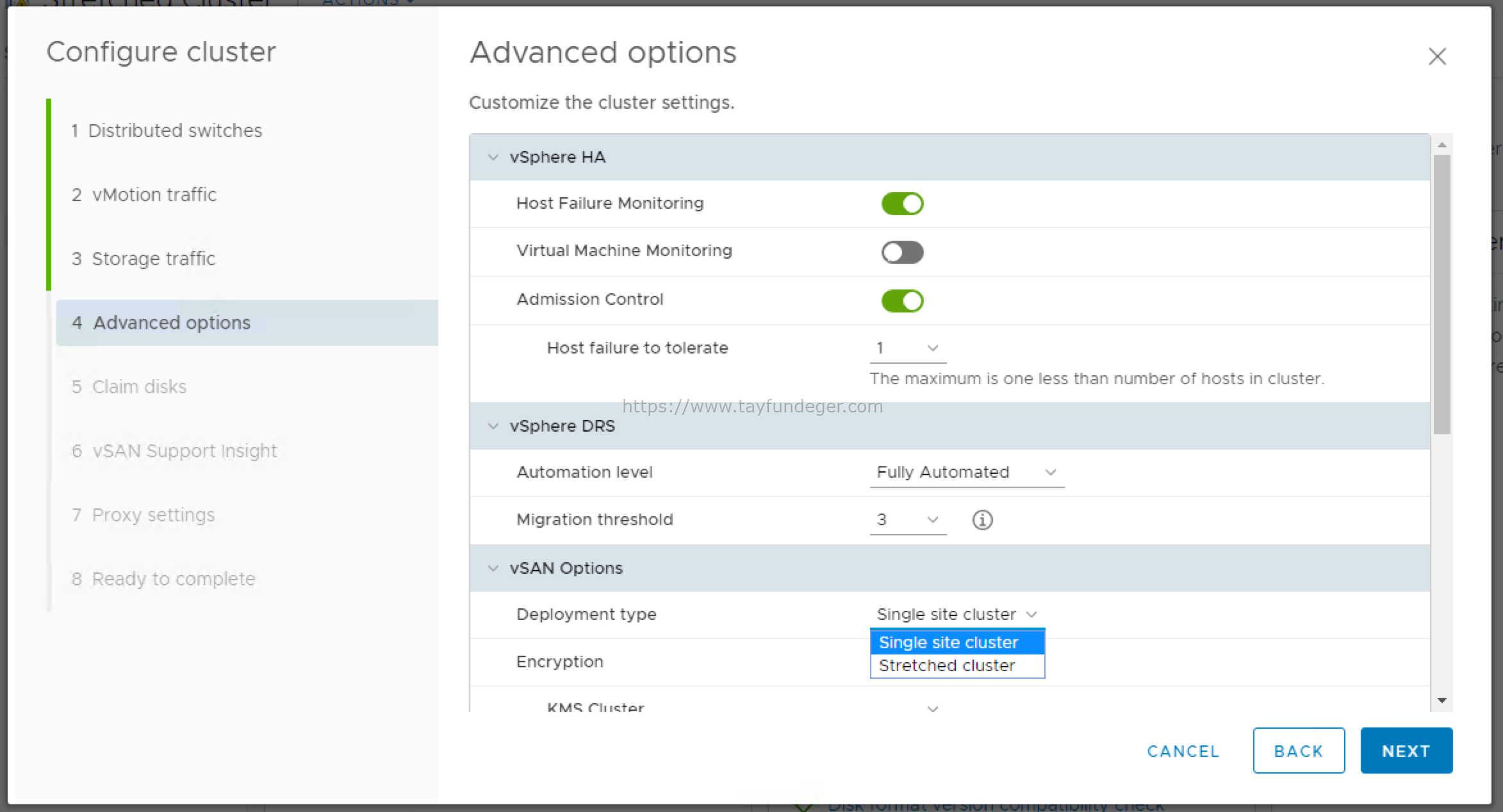Click Host Failure Monitoring label
Screen dimensions: 1503x812
pos(610,203)
